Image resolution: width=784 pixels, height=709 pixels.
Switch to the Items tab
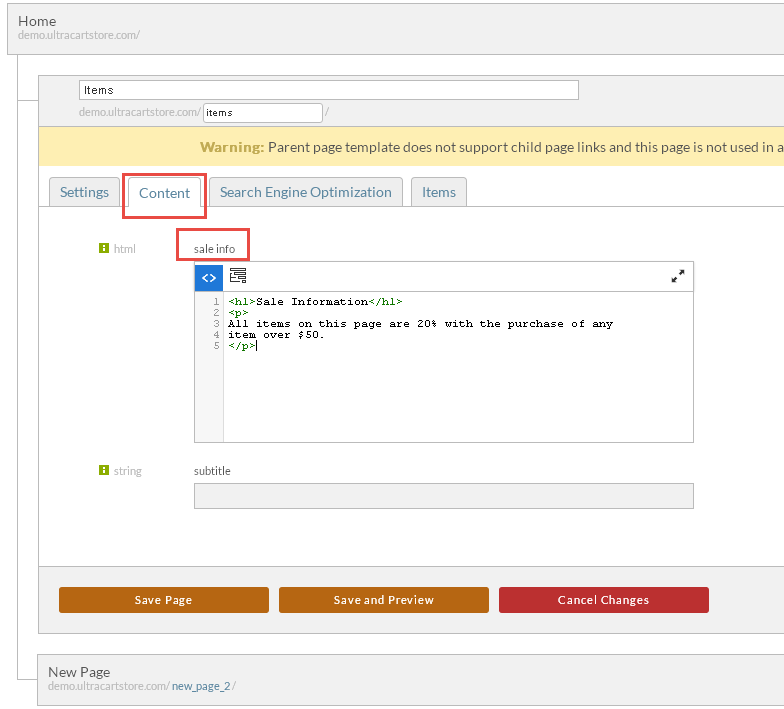[x=438, y=192]
